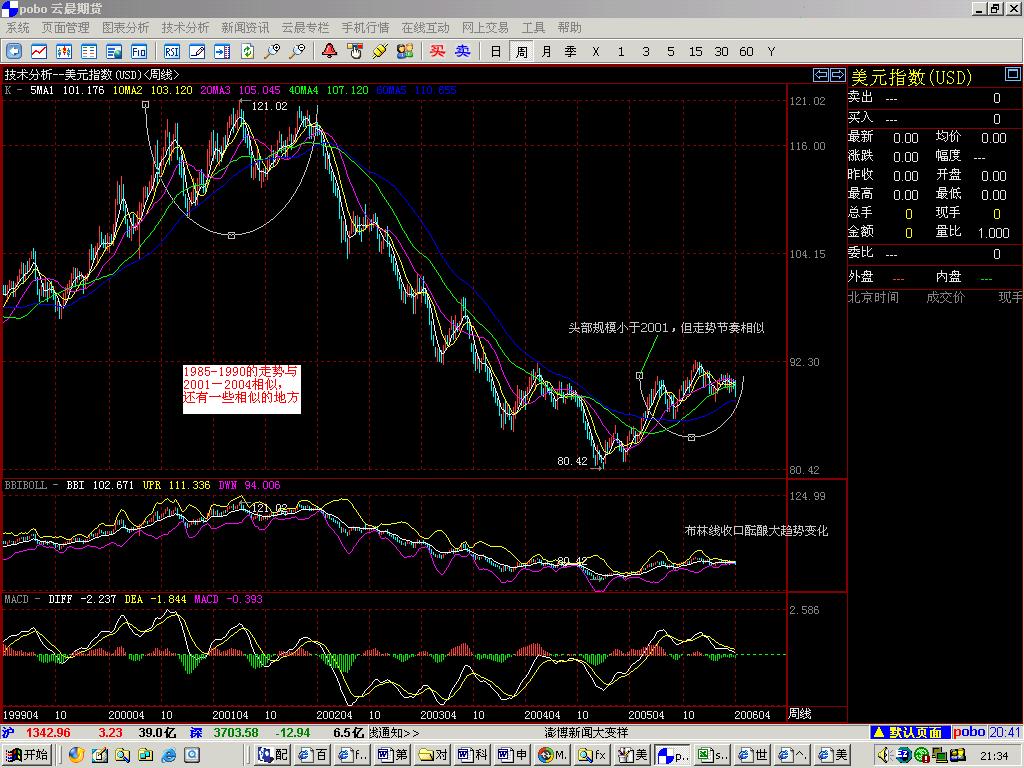Screen dimensions: 1024x768
Task: Open the Internet Explorer quick launch icon
Action: pos(168,755)
